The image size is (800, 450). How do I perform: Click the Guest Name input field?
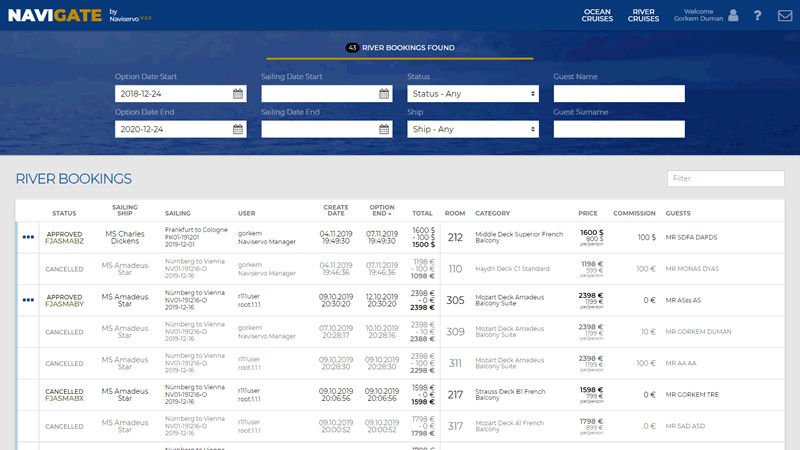[618, 94]
